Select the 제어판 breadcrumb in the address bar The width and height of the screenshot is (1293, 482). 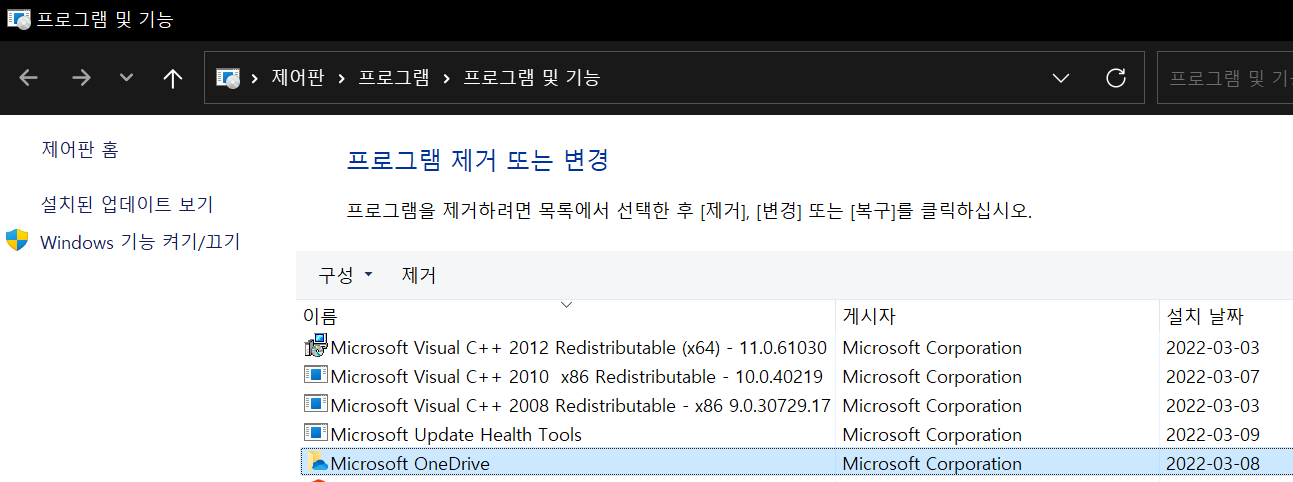(298, 78)
